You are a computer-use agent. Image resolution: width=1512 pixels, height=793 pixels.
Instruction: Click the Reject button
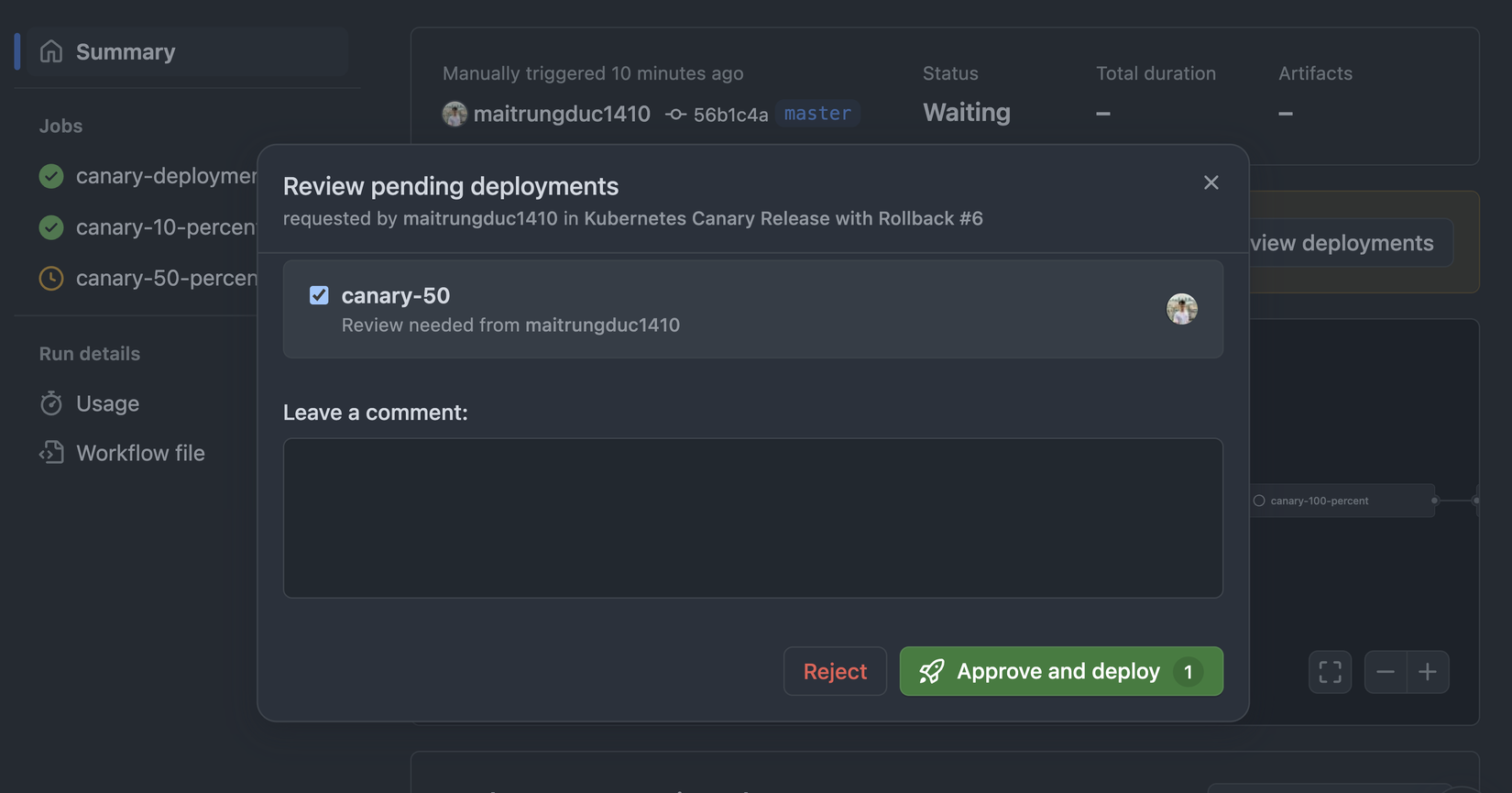click(835, 671)
